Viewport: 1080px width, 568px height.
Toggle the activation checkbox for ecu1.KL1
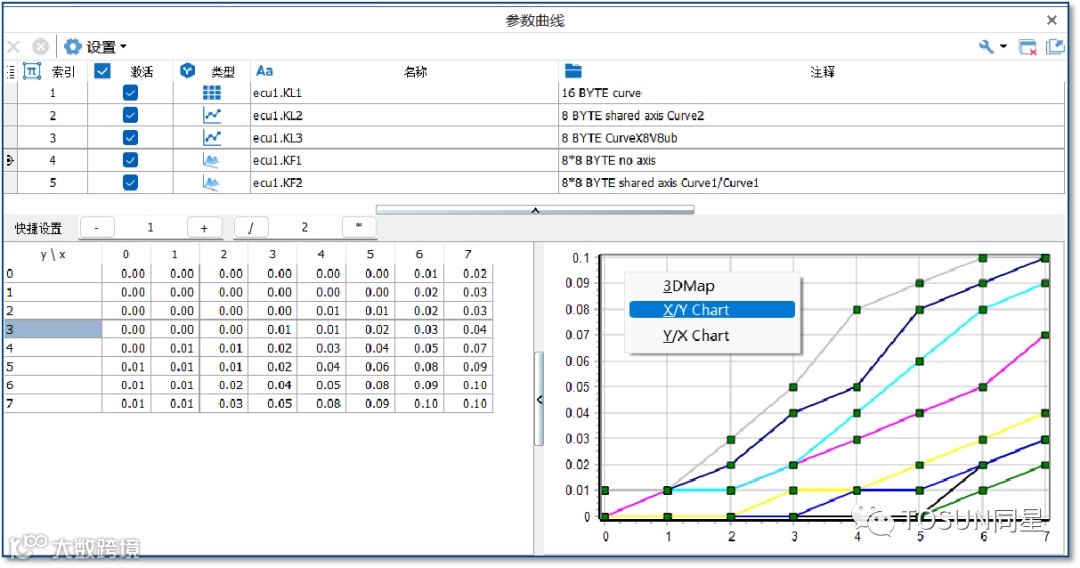pyautogui.click(x=130, y=92)
